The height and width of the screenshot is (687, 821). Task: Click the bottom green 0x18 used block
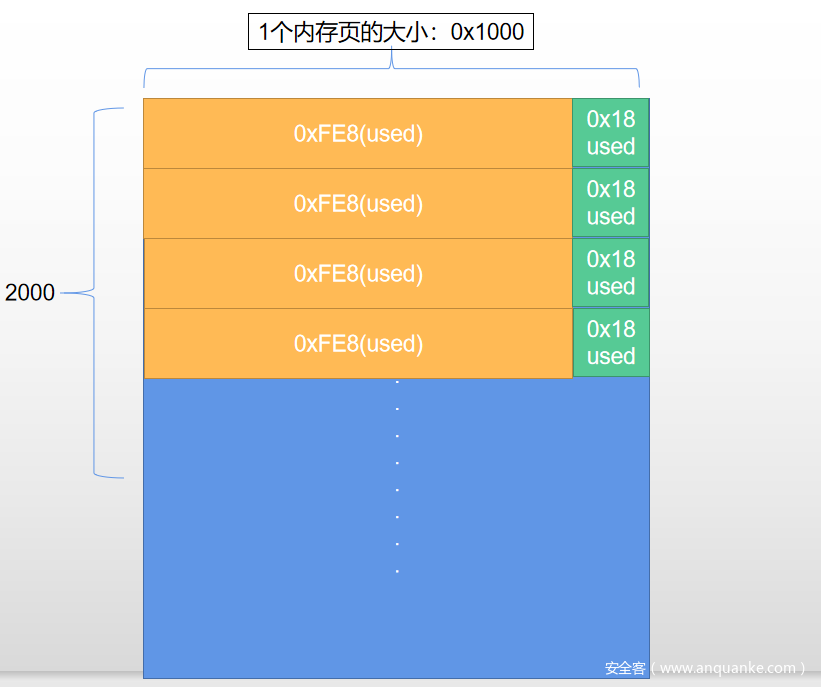(610, 343)
